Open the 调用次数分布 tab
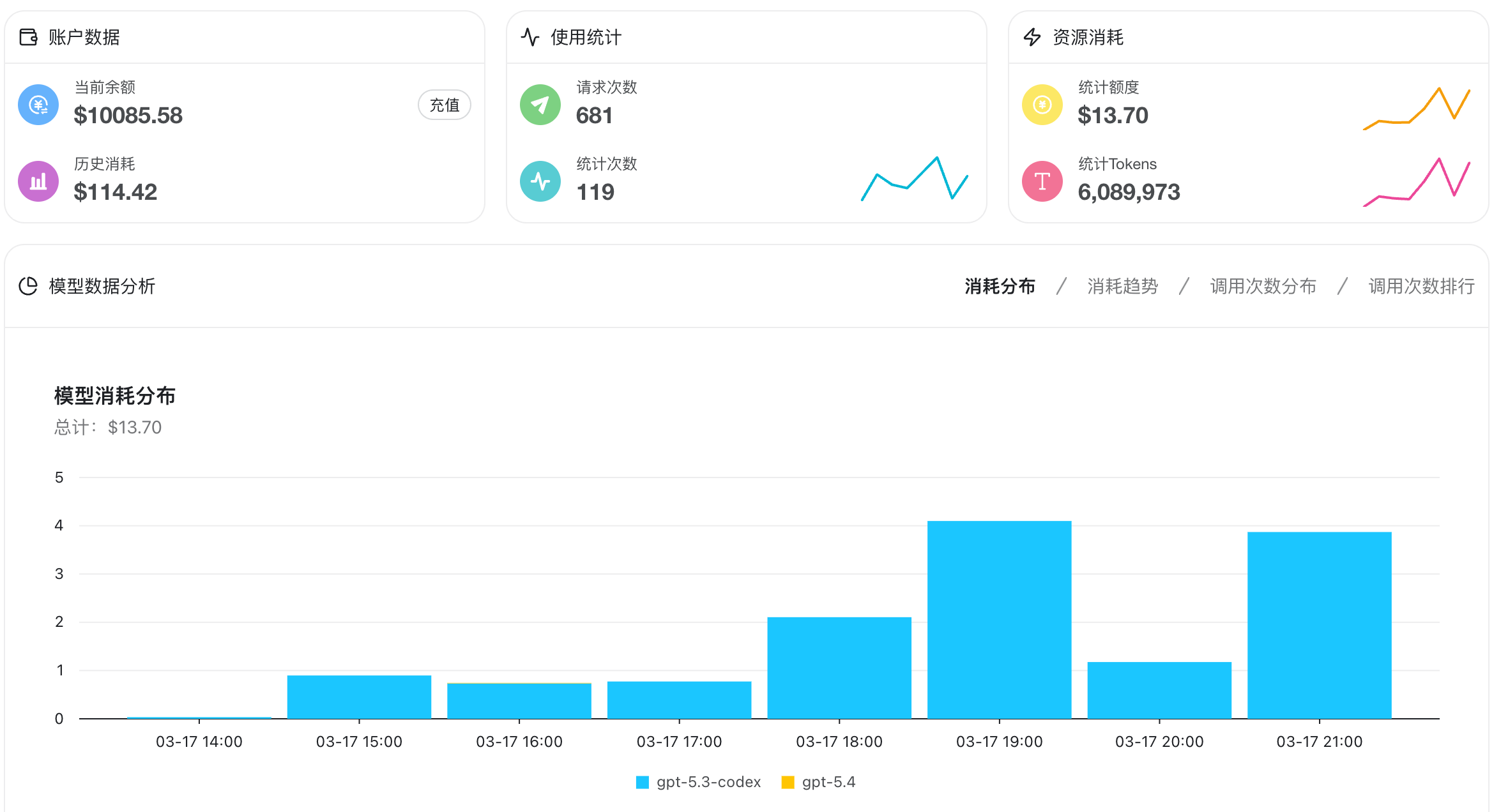This screenshot has height=812, width=1501. [1263, 286]
